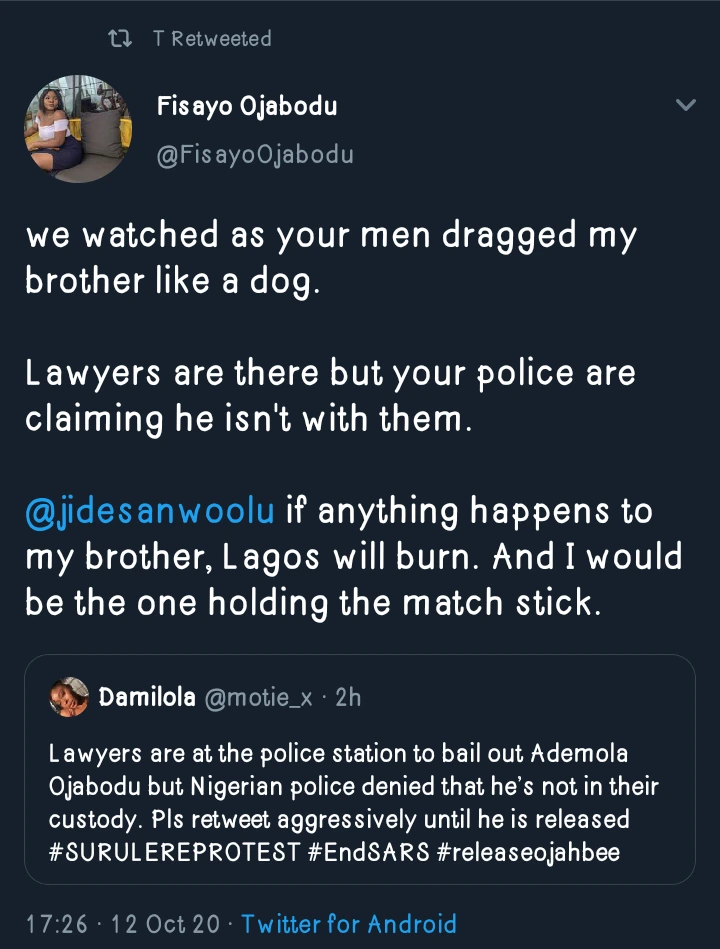
Task: Open the 'T Retweeted' label
Action: (x=212, y=39)
